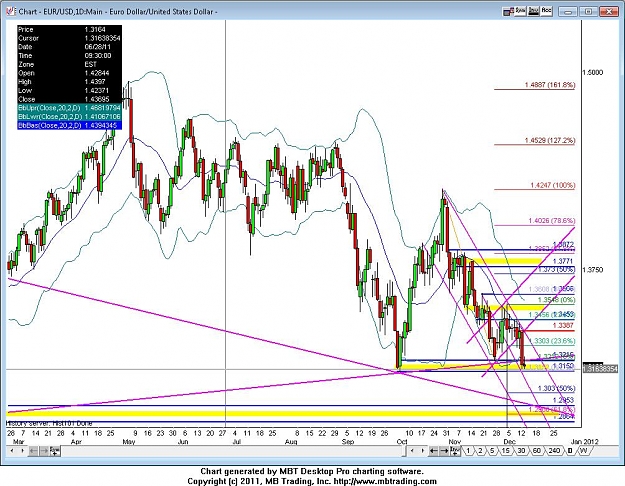Click the left scroll arrow beside the timeframe tabs
The width and height of the screenshot is (625, 486).
(x=412, y=451)
